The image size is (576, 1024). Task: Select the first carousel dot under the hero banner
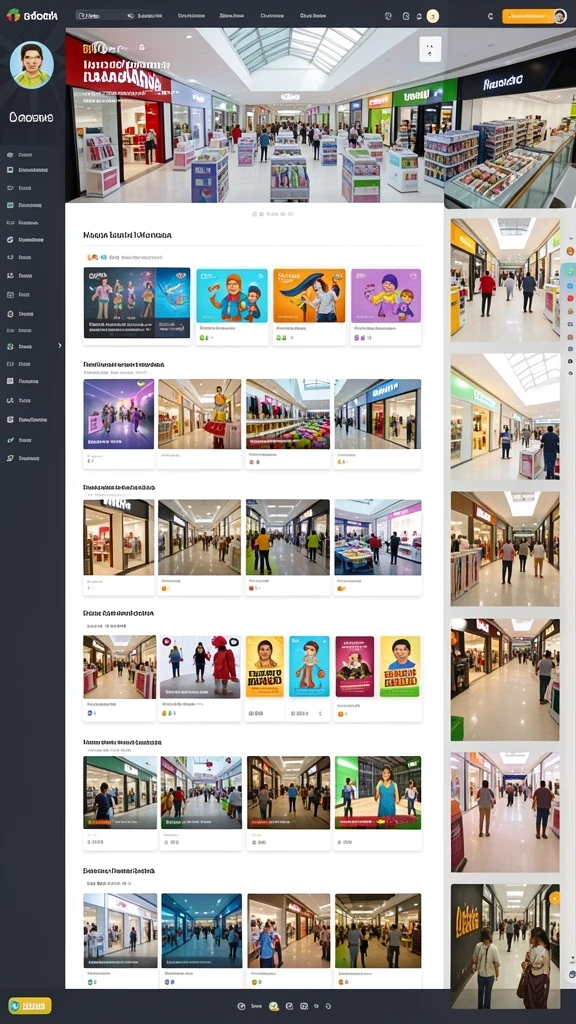254,214
